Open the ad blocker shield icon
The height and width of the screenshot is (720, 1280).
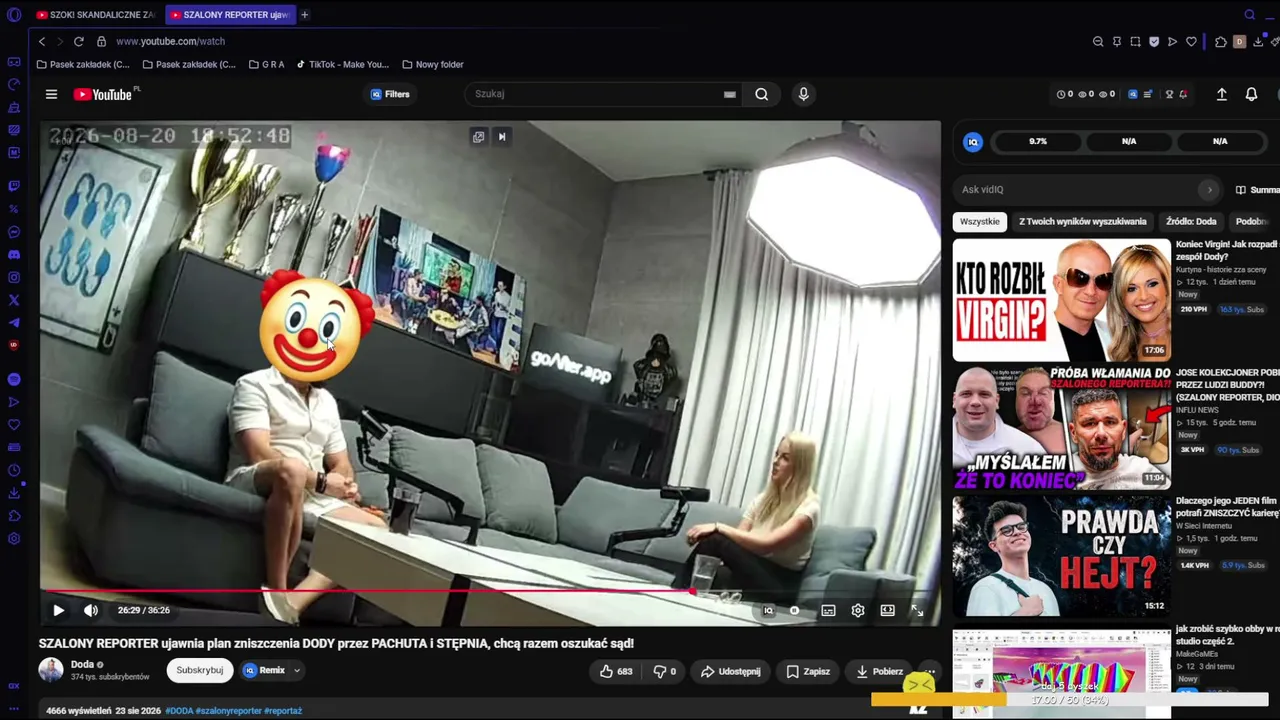1154,41
